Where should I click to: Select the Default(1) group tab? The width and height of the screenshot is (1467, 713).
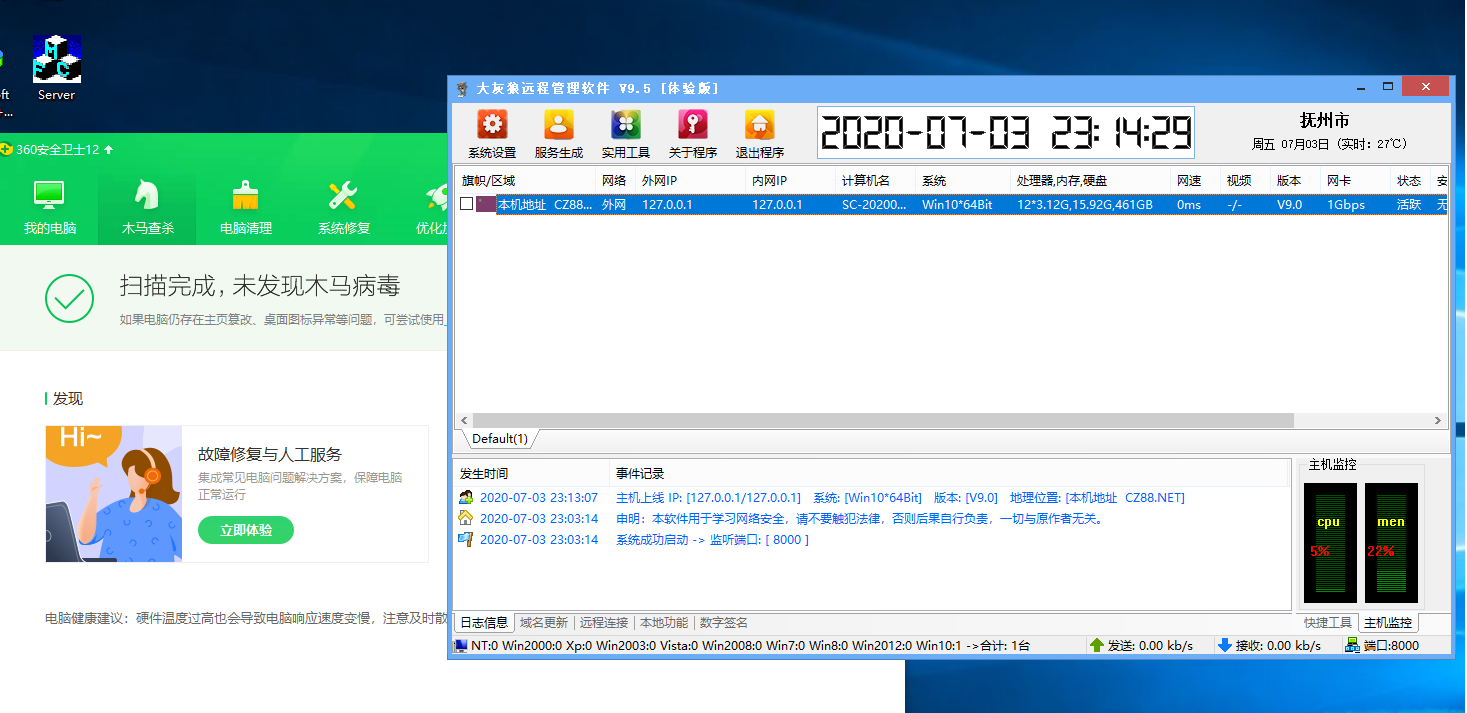click(x=499, y=438)
